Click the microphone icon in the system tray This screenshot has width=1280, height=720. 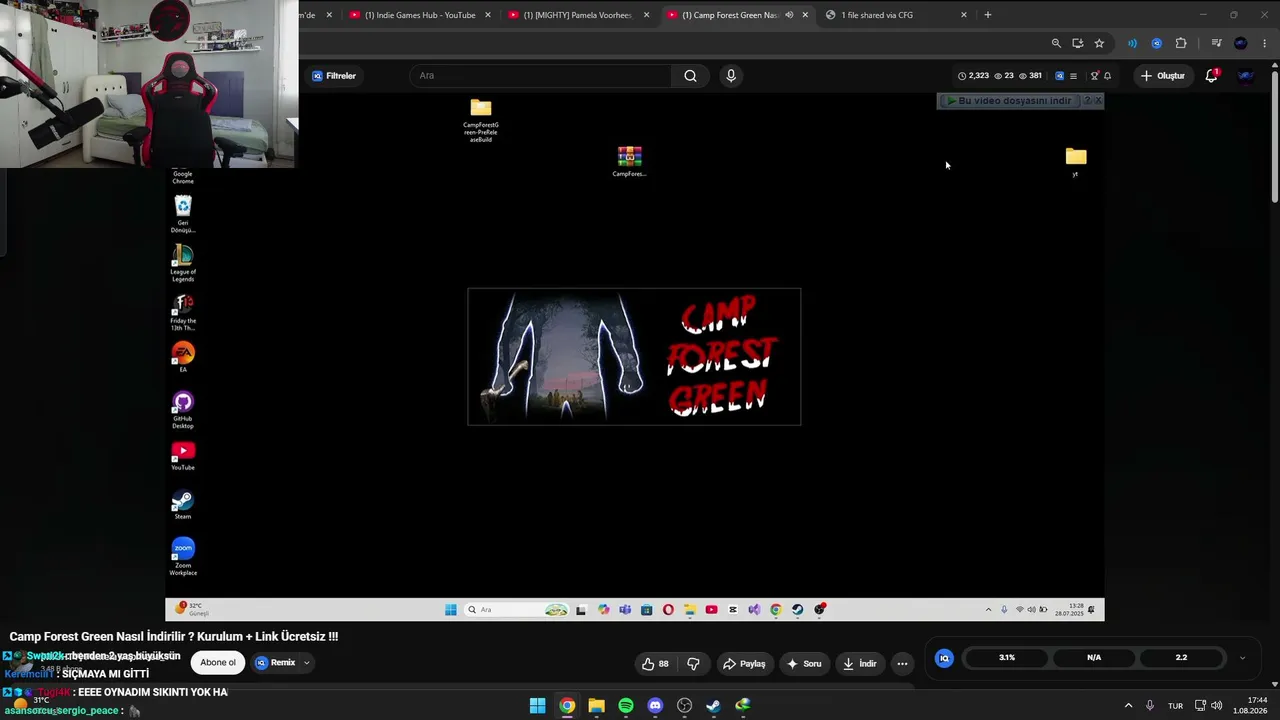coord(1150,706)
